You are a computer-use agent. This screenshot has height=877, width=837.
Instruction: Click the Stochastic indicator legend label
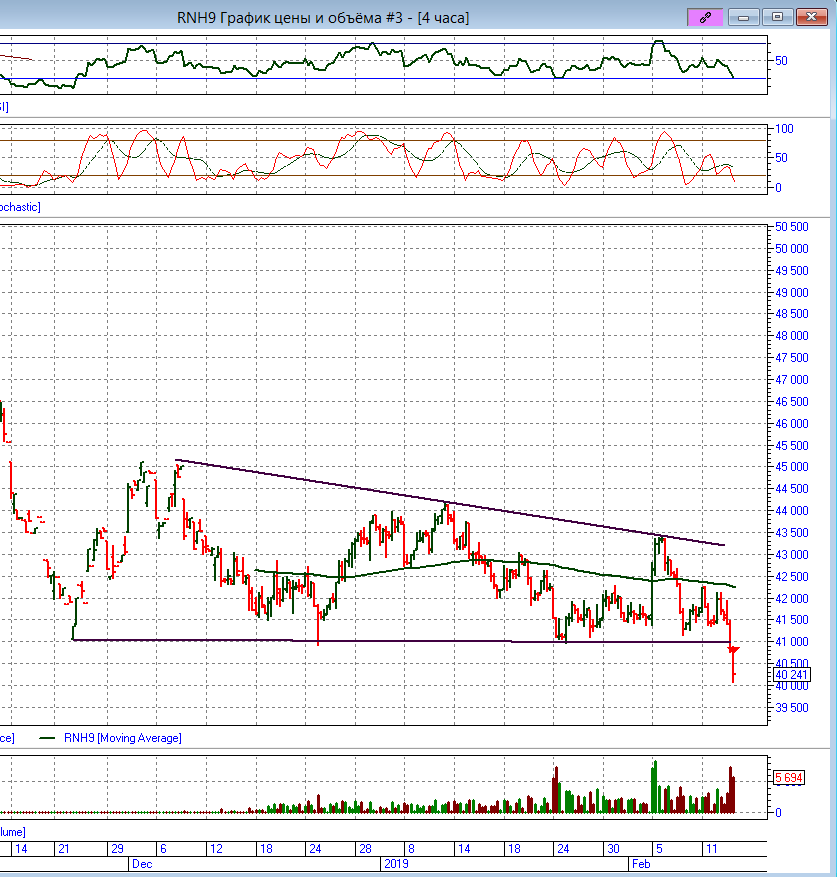click(x=18, y=206)
